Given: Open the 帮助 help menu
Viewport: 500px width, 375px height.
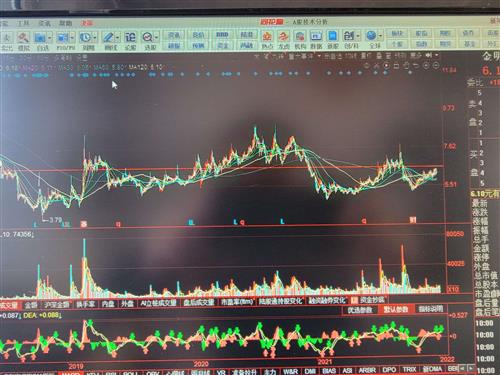Looking at the screenshot, I should tap(66, 23).
